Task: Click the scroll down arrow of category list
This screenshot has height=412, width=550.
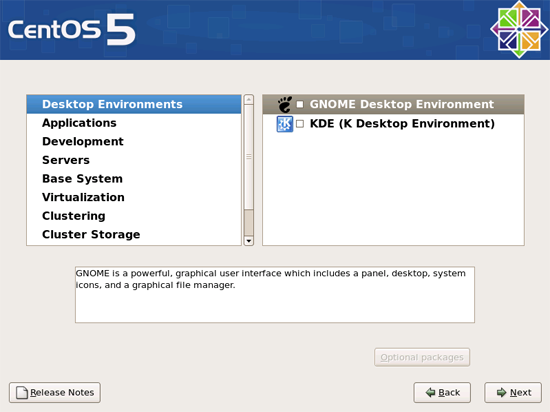Action: (249, 241)
